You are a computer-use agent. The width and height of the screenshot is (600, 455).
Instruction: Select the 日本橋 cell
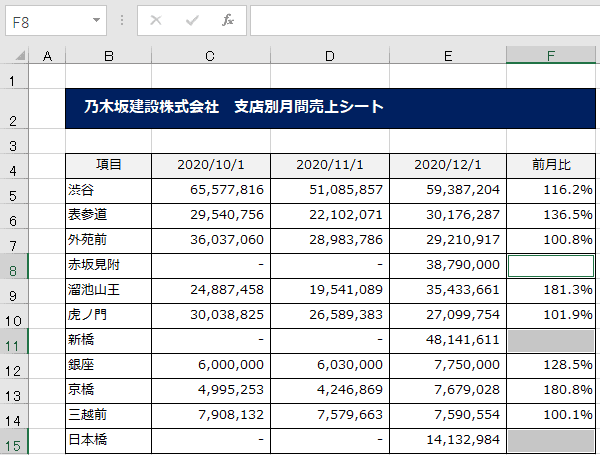[109, 441]
